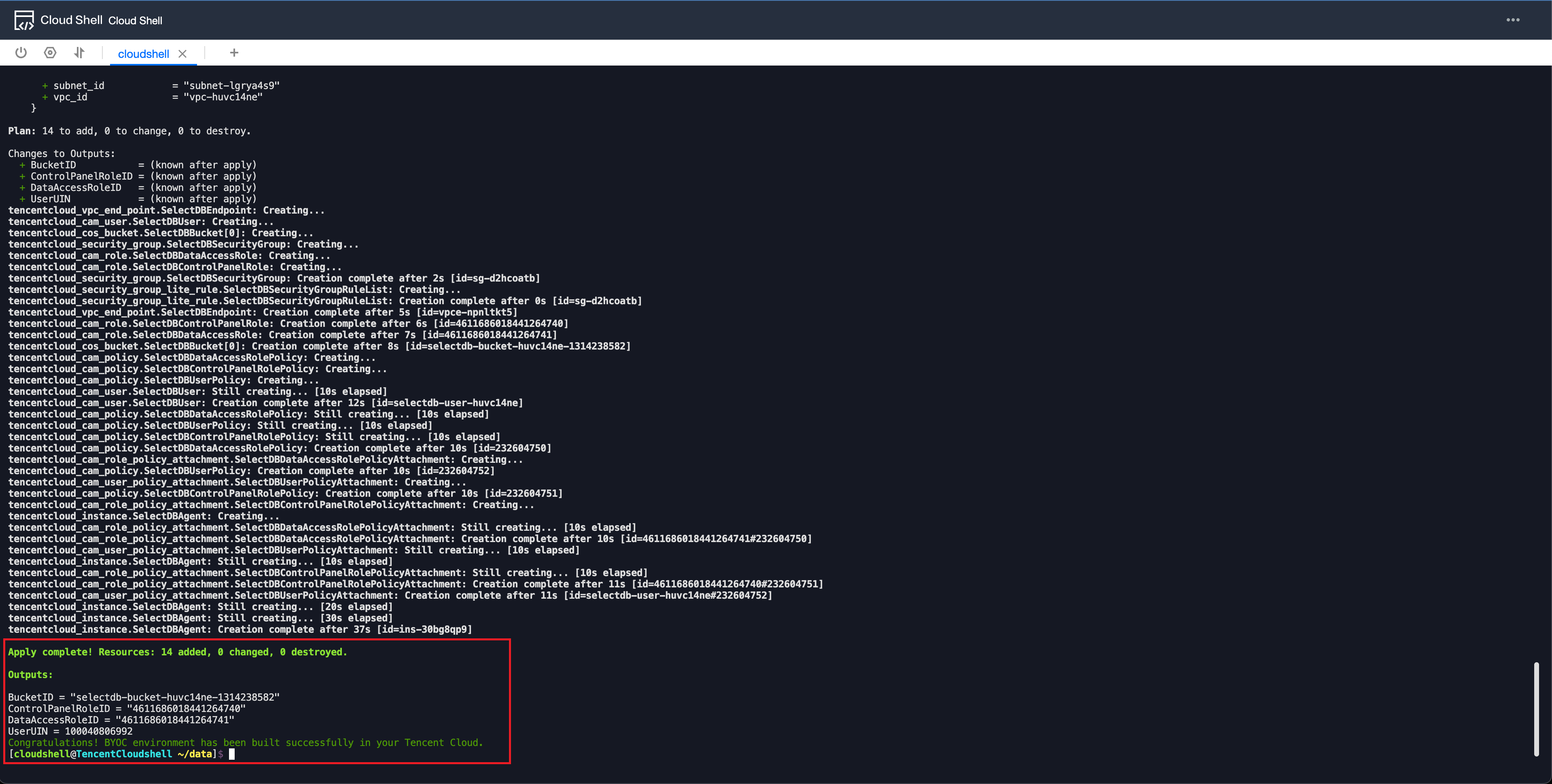
Task: Click the "Outputs:" green heading
Action: pos(31,675)
